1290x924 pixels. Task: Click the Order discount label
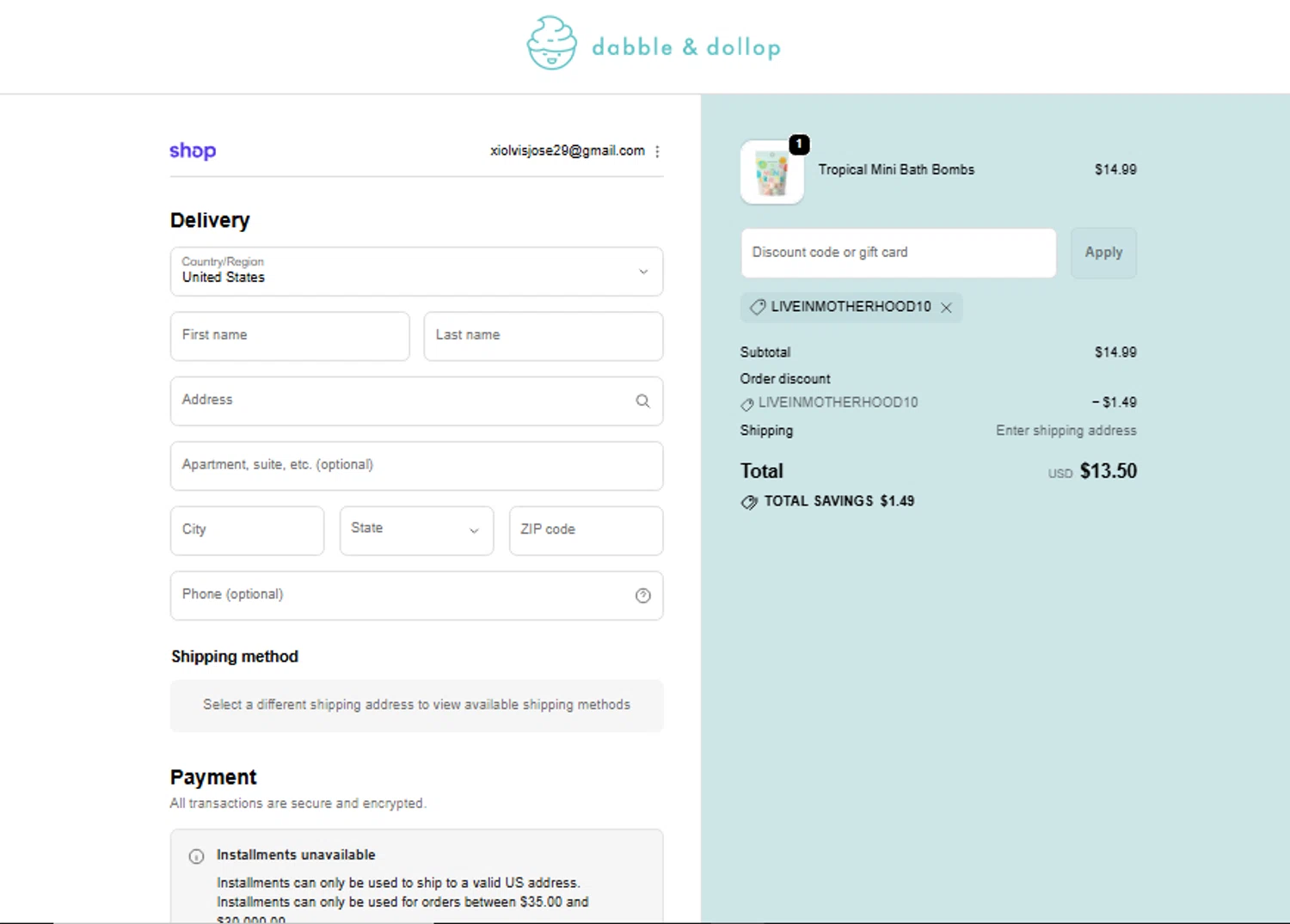785,379
